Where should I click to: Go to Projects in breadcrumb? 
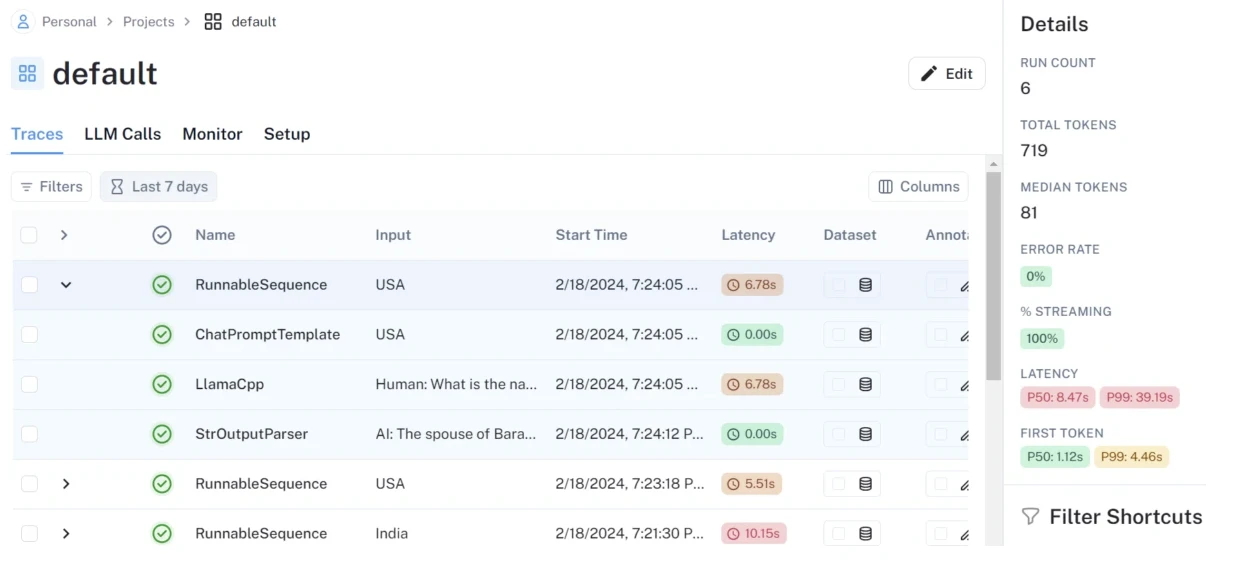(x=148, y=21)
